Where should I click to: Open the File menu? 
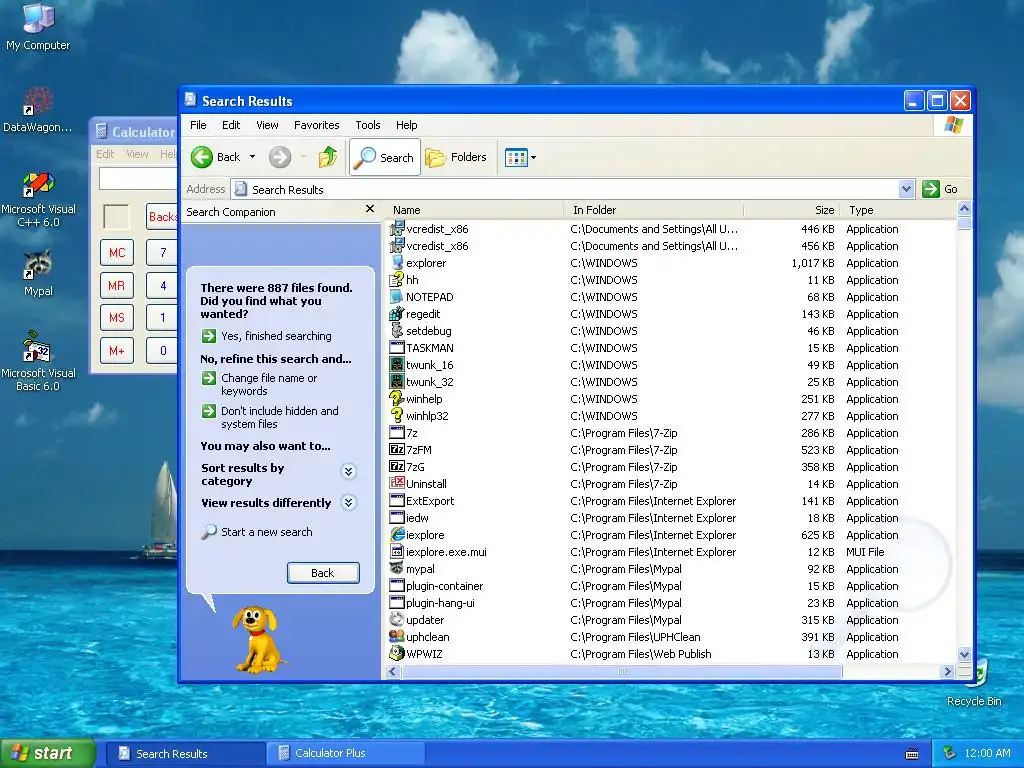[198, 125]
